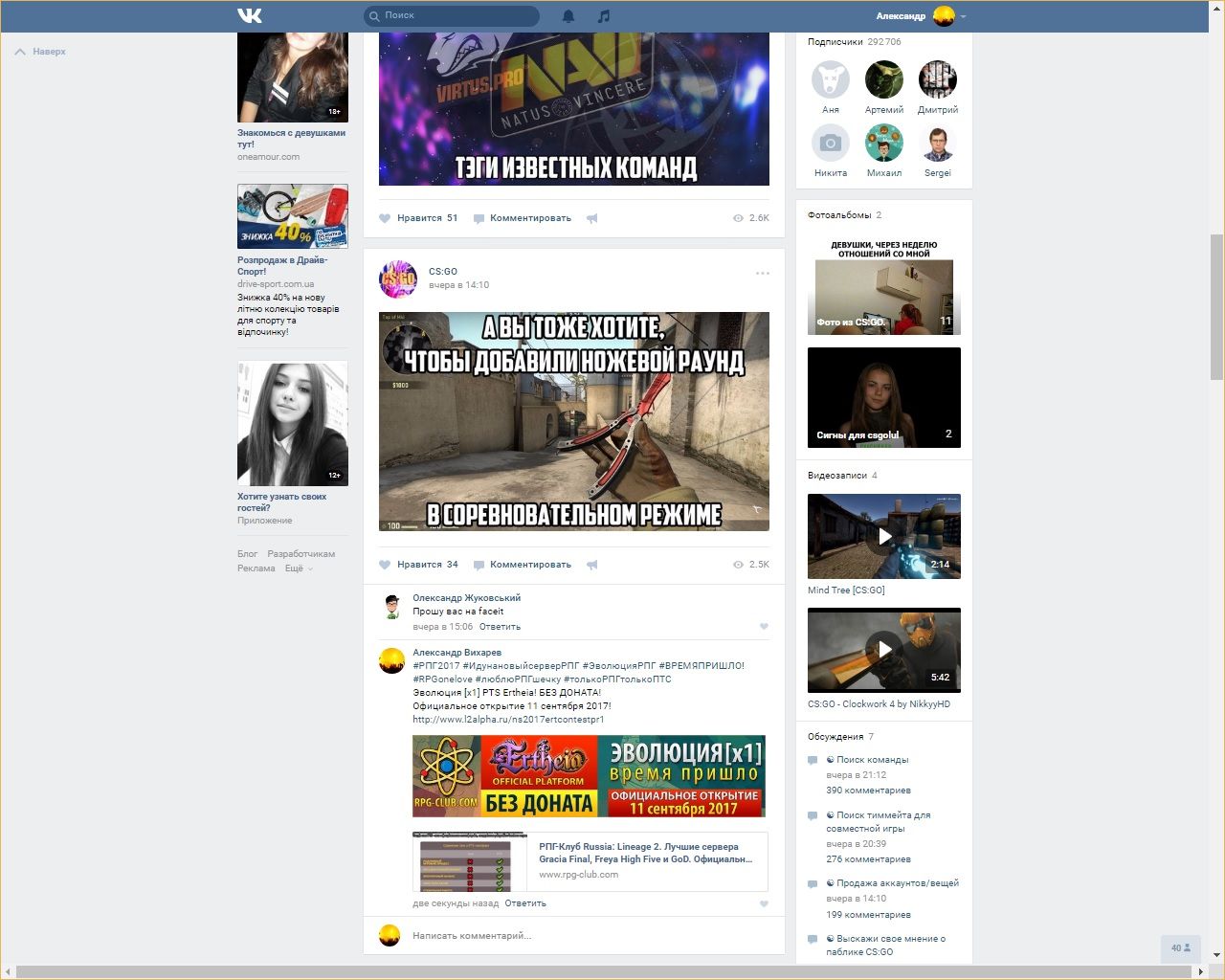Open the Продажа аккаунтов/вещей discussion
This screenshot has width=1225, height=980.
[x=893, y=883]
